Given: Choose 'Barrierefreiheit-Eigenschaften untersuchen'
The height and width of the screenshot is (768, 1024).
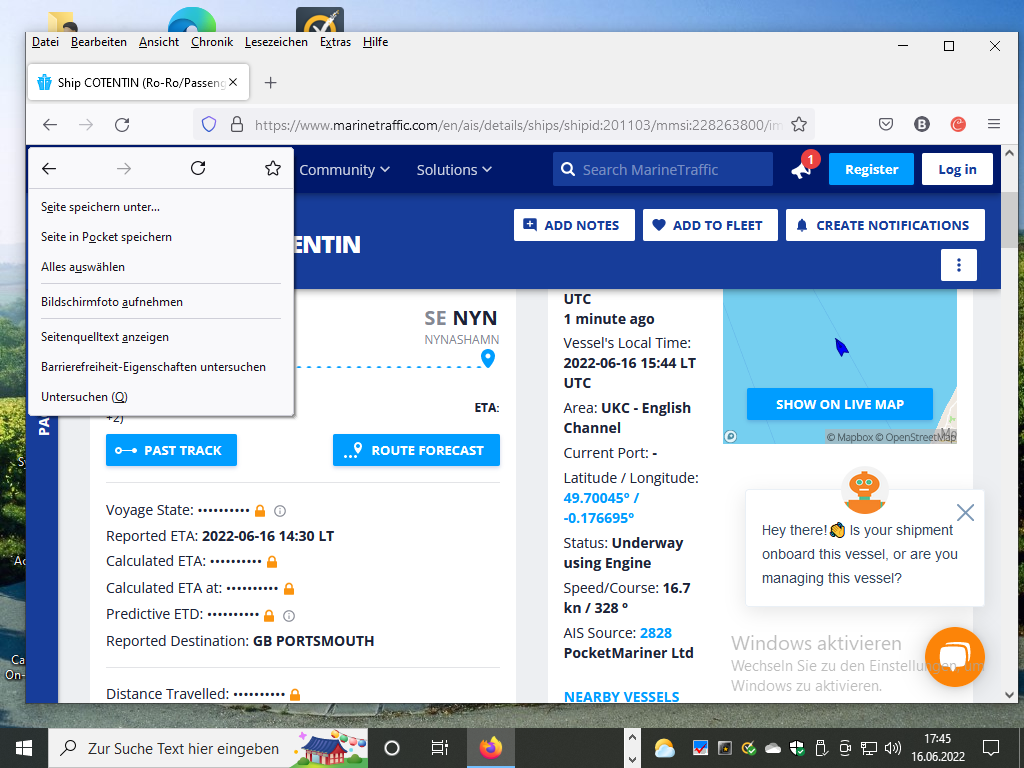Looking at the screenshot, I should pos(161,367).
